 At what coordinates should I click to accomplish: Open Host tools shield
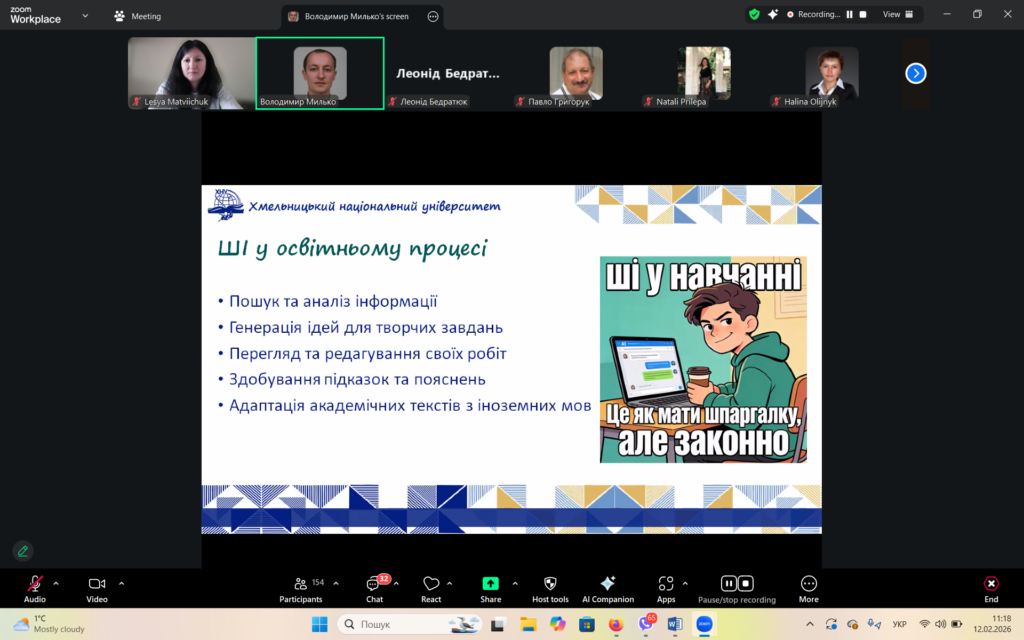click(x=550, y=589)
